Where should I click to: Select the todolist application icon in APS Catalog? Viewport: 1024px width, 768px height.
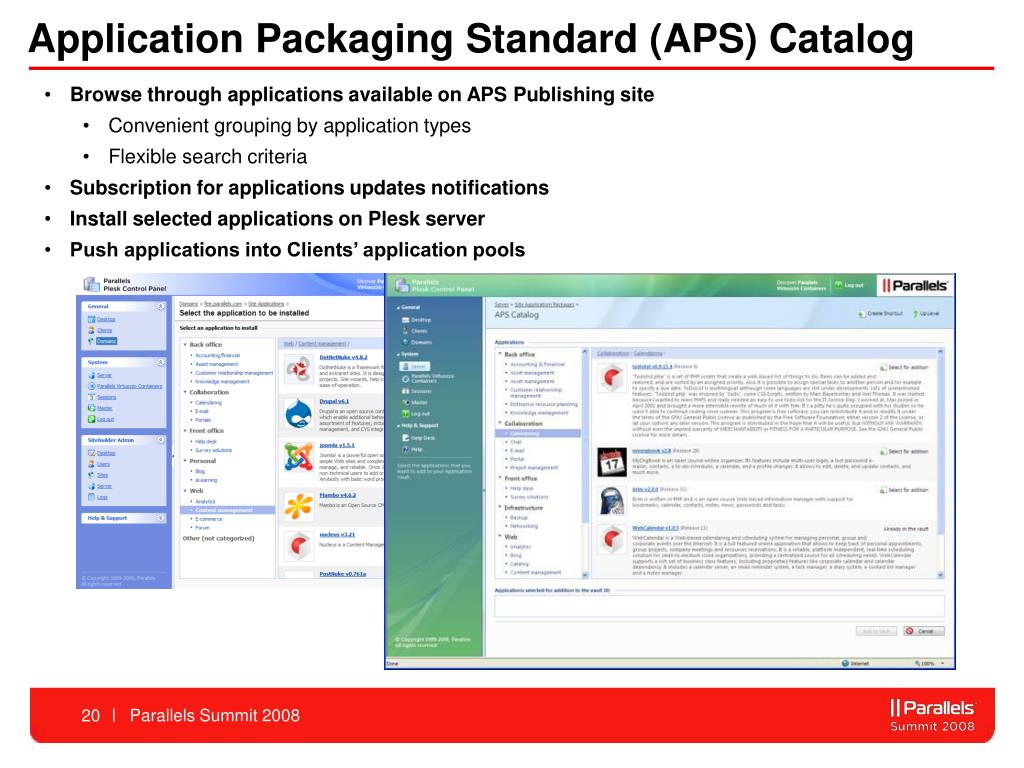click(x=612, y=377)
